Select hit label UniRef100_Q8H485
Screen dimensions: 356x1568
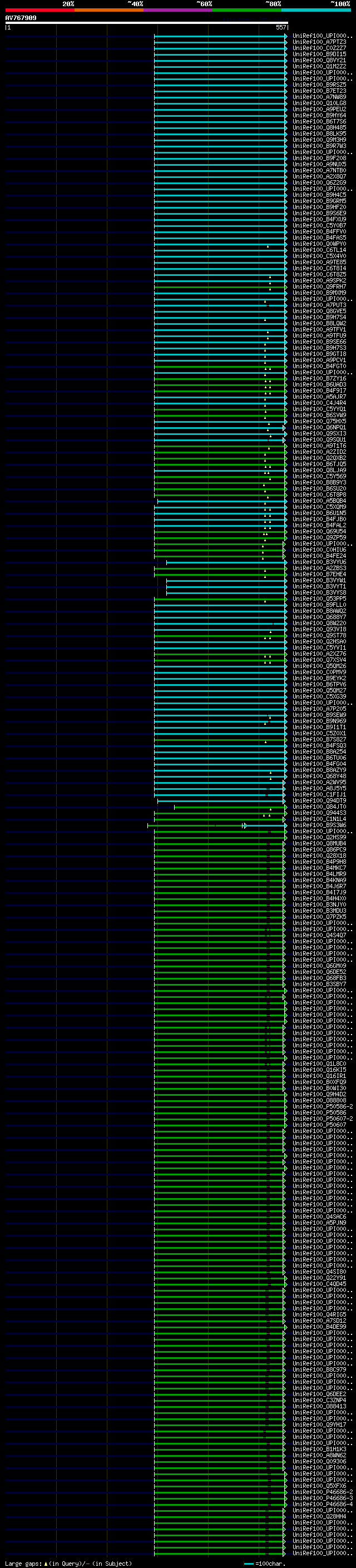[319, 127]
